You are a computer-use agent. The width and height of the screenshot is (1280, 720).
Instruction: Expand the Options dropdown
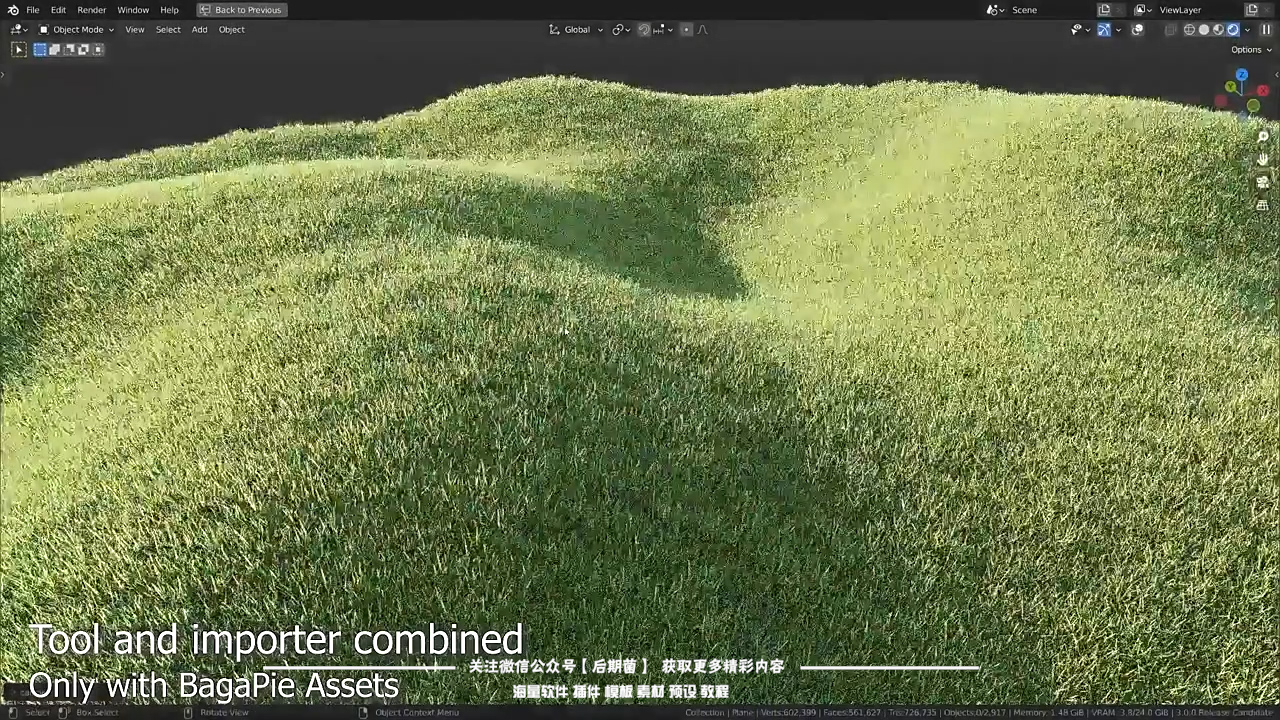[1250, 50]
